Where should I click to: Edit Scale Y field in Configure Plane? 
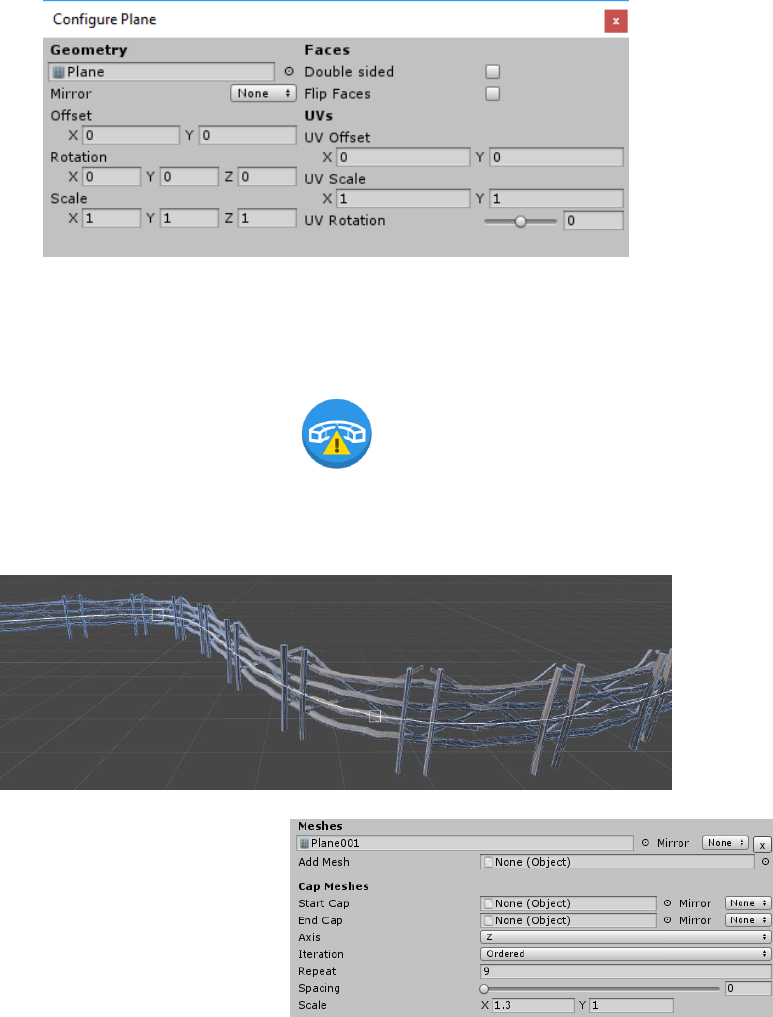tap(189, 218)
